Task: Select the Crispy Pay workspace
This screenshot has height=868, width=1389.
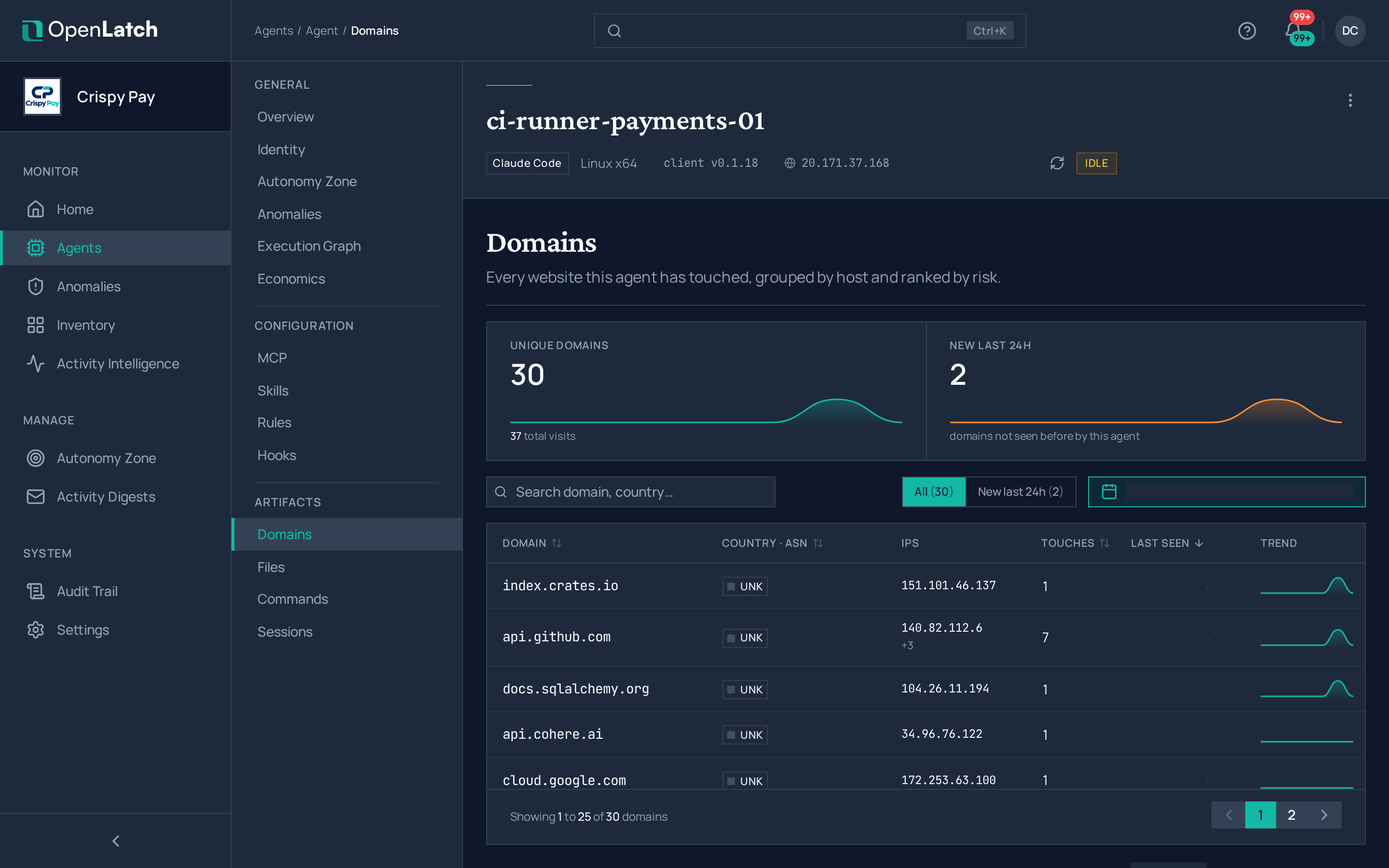Action: 115,96
